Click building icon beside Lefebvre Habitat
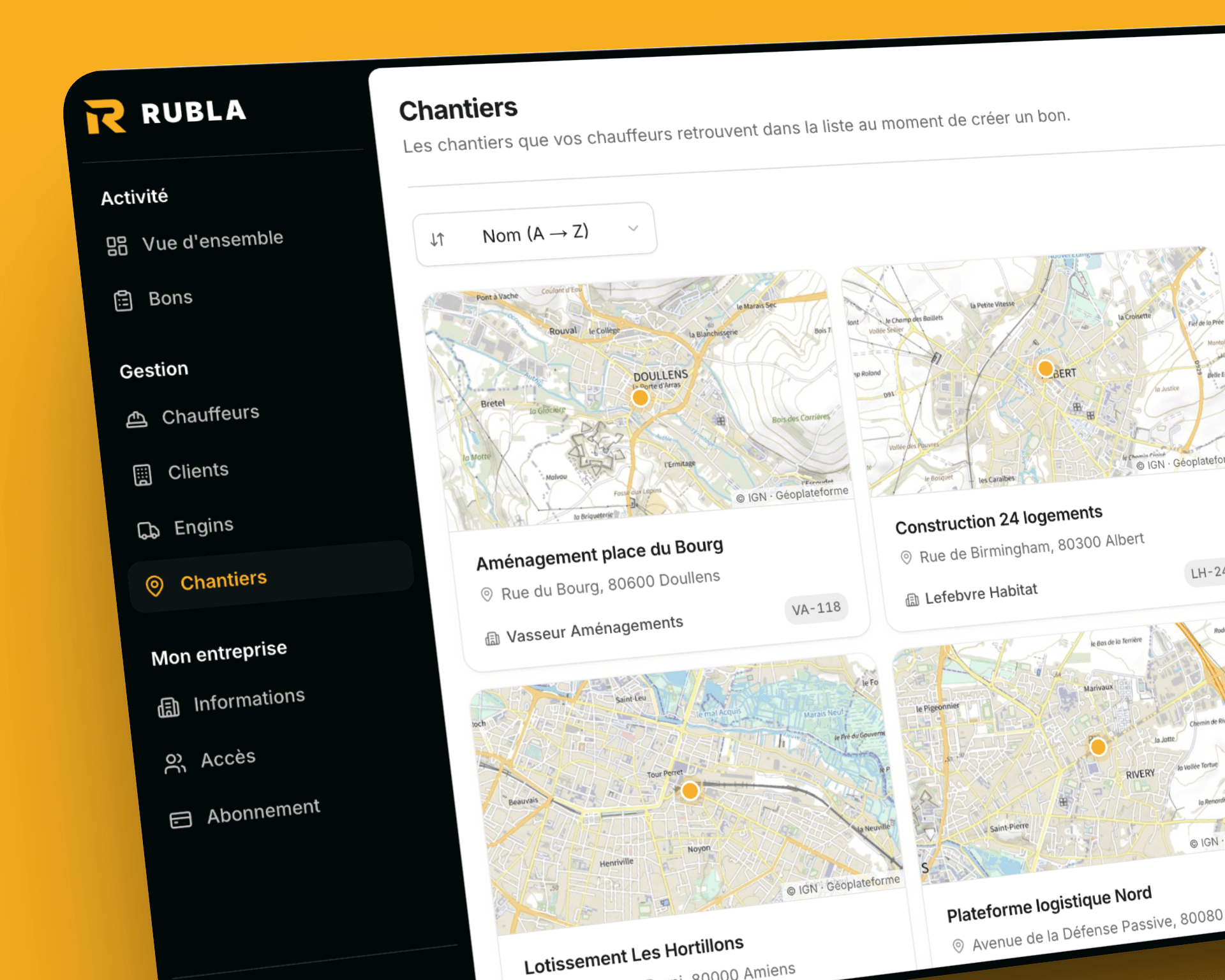 coord(912,600)
